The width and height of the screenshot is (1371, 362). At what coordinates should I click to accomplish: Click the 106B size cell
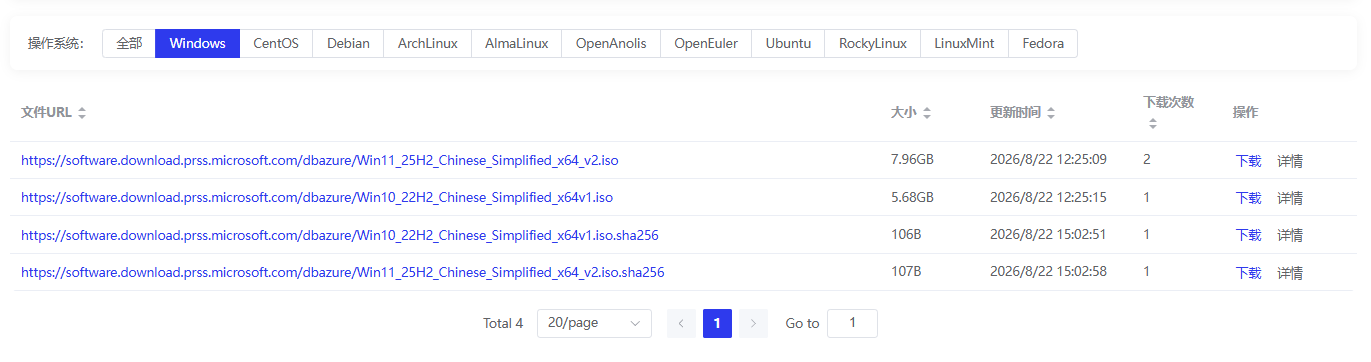(x=906, y=235)
